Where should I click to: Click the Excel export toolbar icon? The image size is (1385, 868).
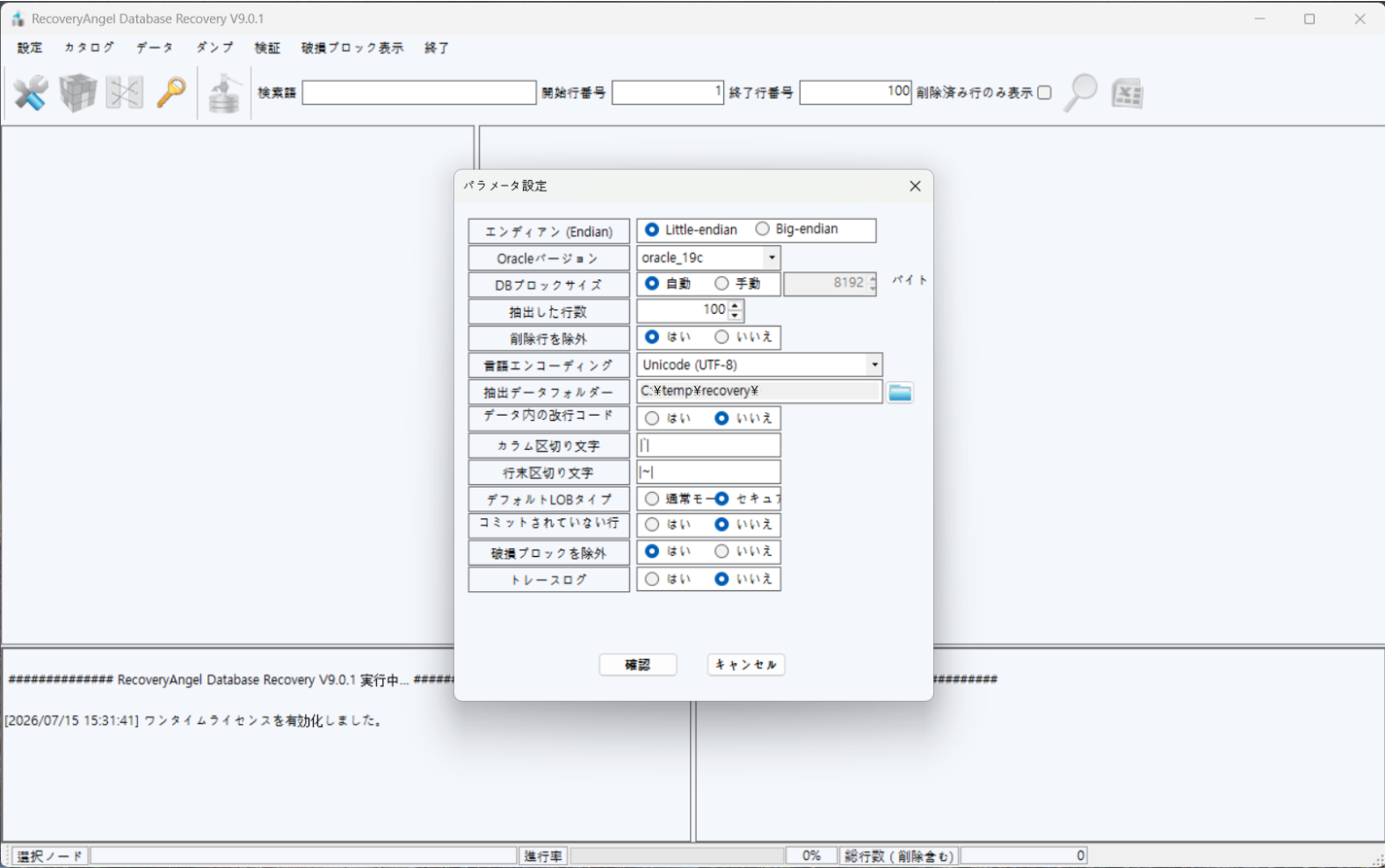[1127, 93]
